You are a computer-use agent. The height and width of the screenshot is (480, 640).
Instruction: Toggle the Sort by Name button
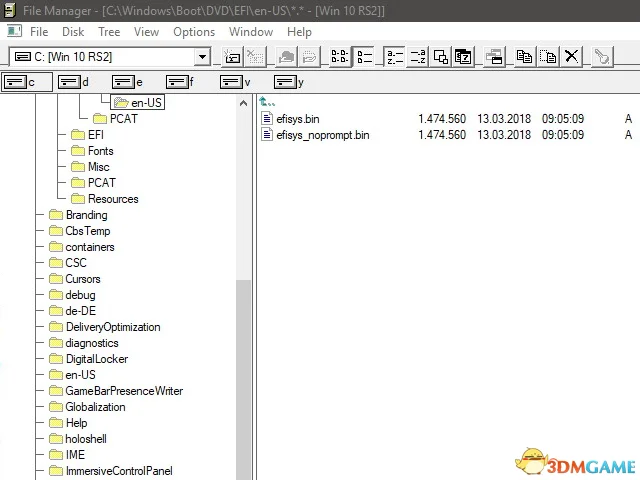click(394, 57)
